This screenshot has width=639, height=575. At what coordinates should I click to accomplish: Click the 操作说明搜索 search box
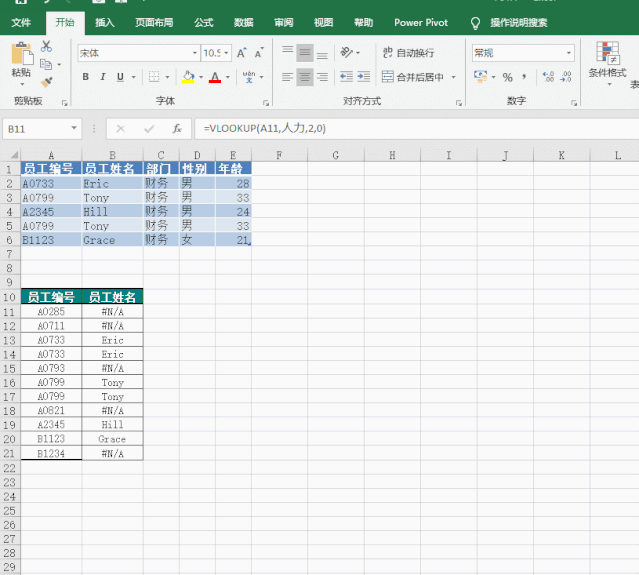(518, 23)
